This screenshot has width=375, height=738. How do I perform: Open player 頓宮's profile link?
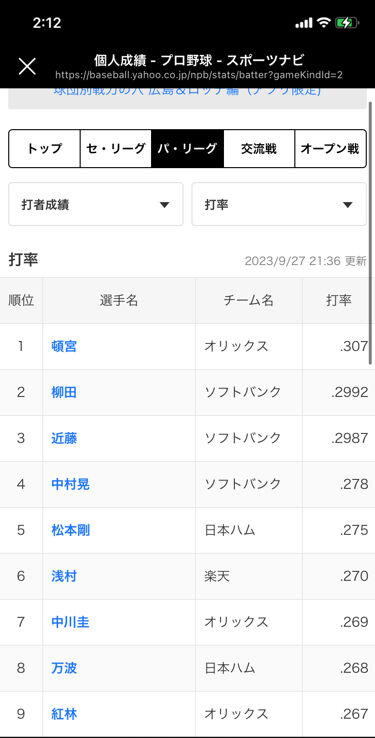point(64,346)
